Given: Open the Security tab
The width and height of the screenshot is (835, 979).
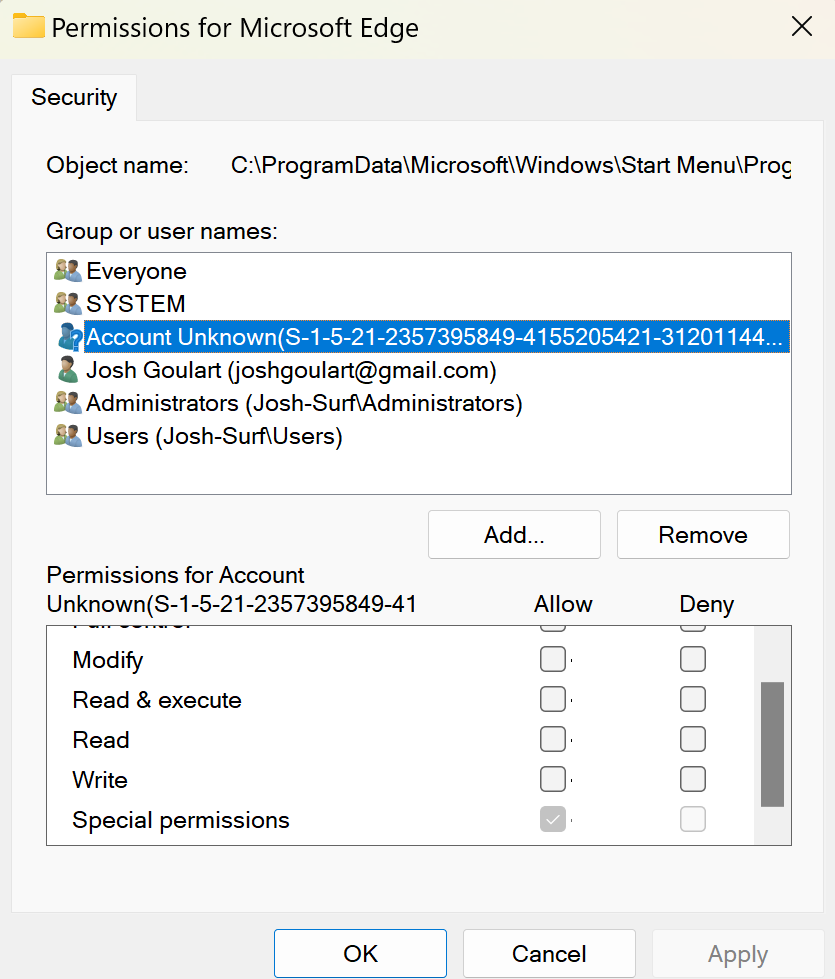Looking at the screenshot, I should [x=74, y=97].
